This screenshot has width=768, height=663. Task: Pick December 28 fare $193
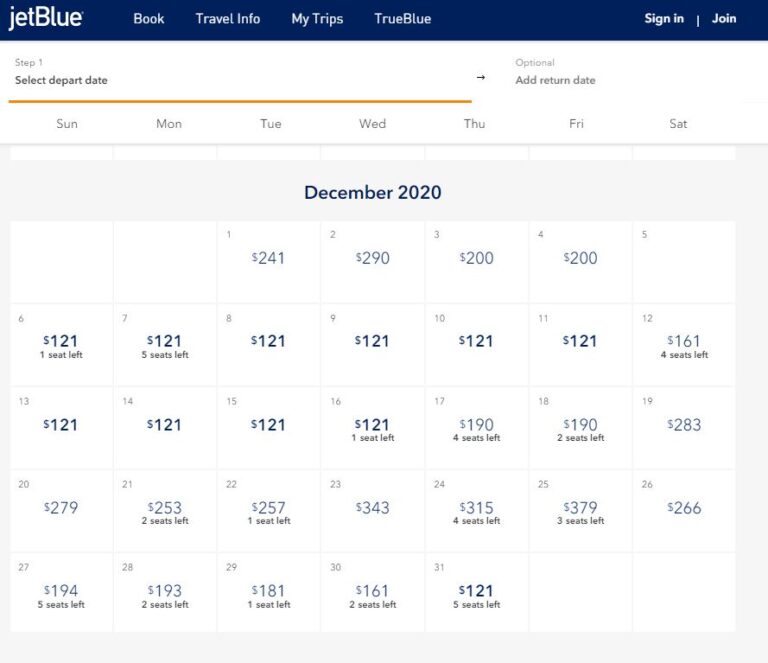pyautogui.click(x=165, y=594)
